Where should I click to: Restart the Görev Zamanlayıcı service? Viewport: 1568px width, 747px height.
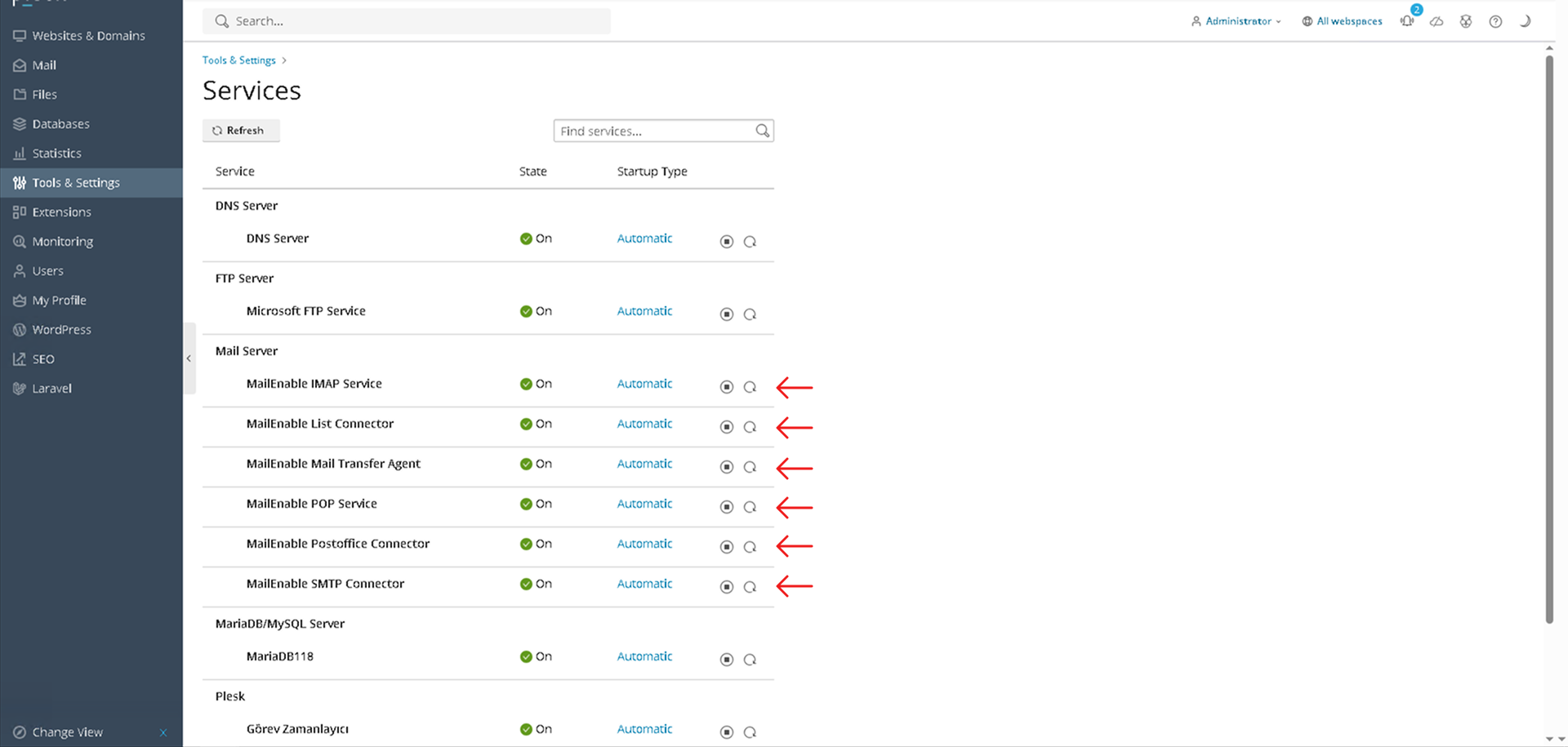[750, 732]
